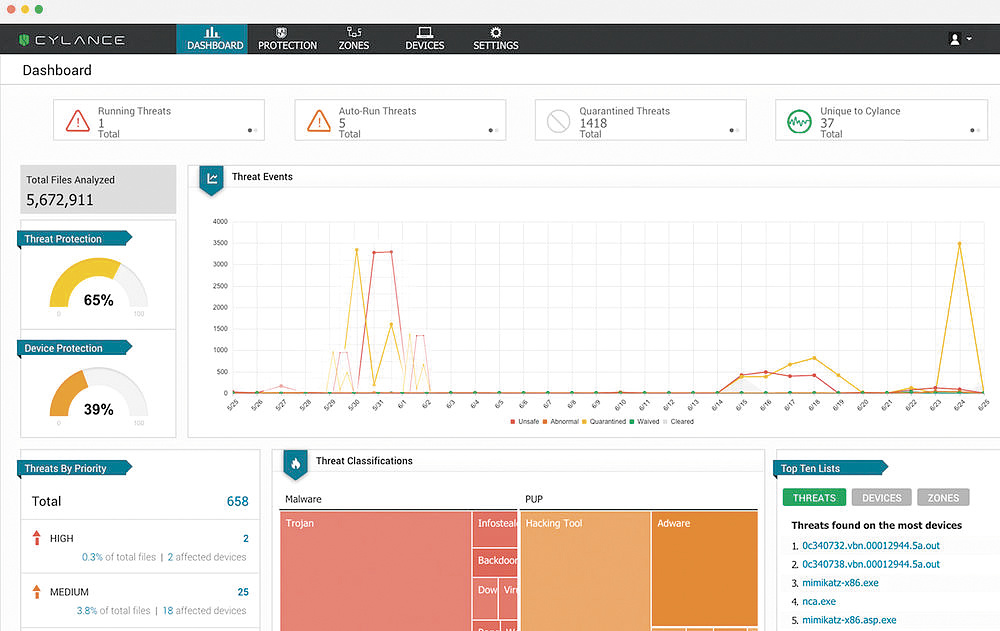
Task: Select the DEVICES top ten list button
Action: 881,497
